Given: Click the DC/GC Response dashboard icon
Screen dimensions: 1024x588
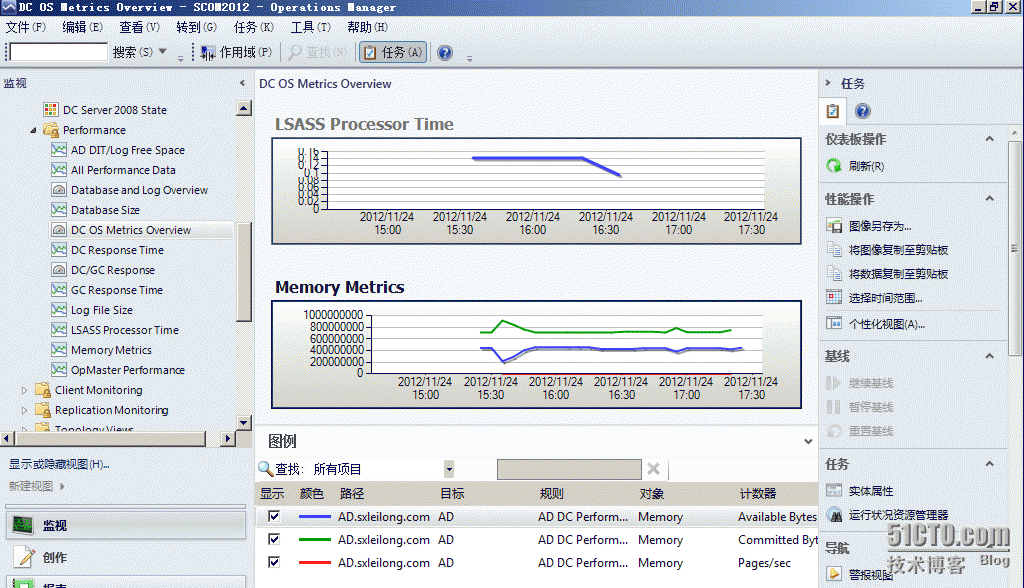Looking at the screenshot, I should [x=59, y=270].
